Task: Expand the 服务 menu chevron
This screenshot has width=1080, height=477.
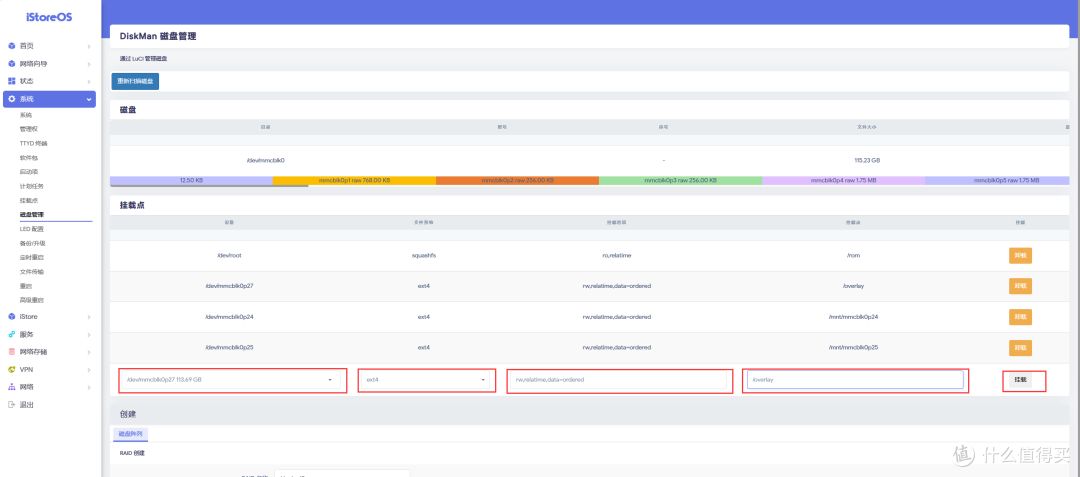Action: click(89, 335)
